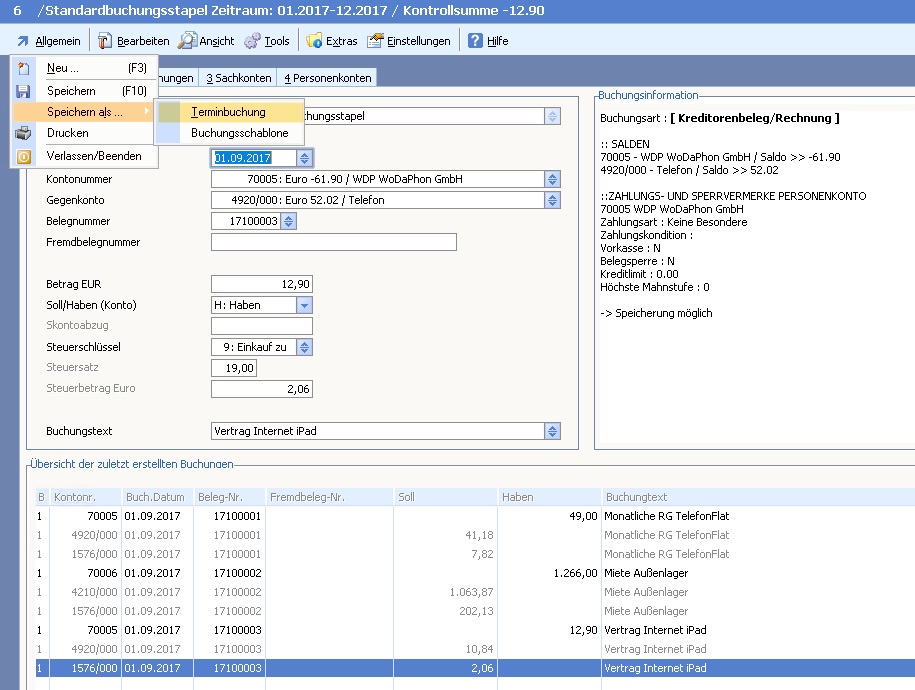Choose Terminbuchung from the submenu
The image size is (915, 690).
click(x=228, y=112)
